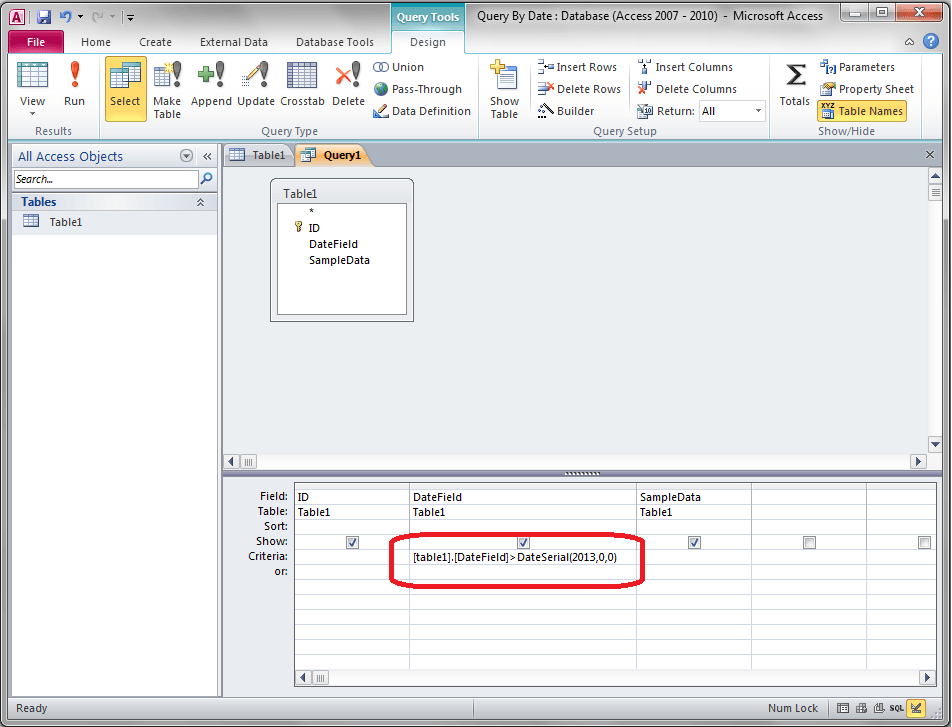The height and width of the screenshot is (727, 952).
Task: Open the Create ribbon tab
Action: (x=155, y=42)
